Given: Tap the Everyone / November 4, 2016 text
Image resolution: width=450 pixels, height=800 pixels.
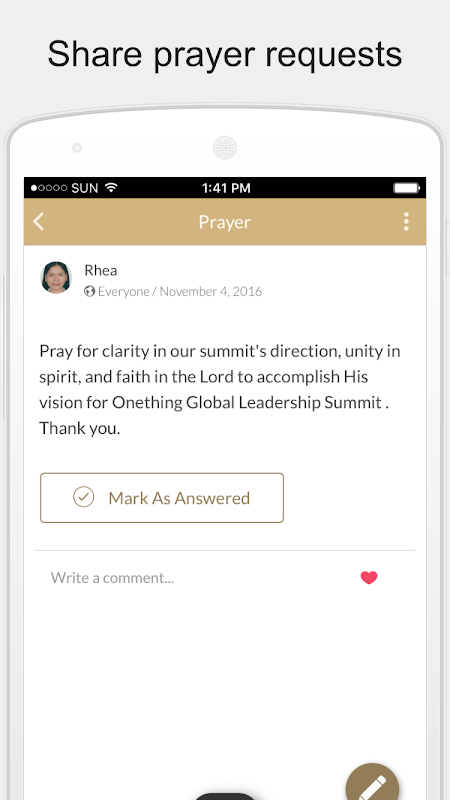Looking at the screenshot, I should point(180,291).
